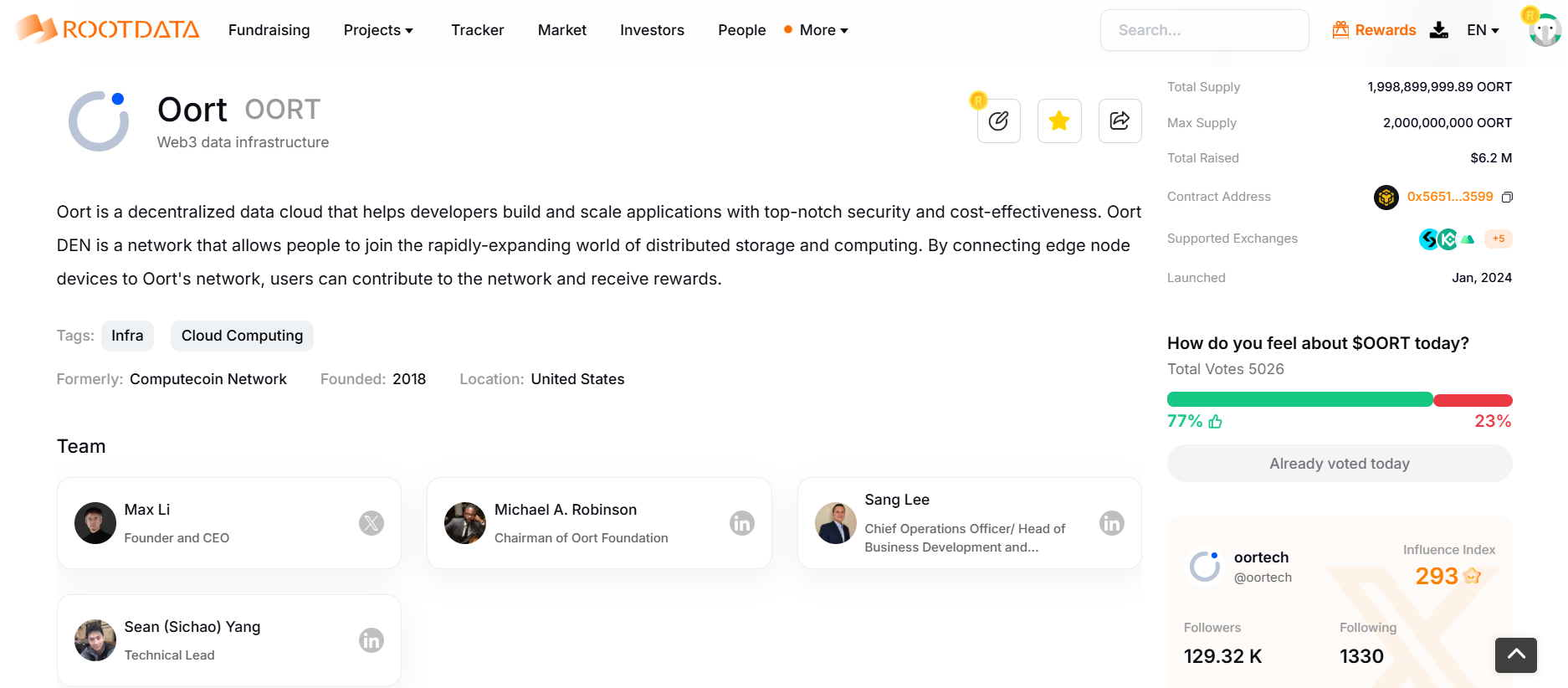Expand the More menu

[x=823, y=30]
